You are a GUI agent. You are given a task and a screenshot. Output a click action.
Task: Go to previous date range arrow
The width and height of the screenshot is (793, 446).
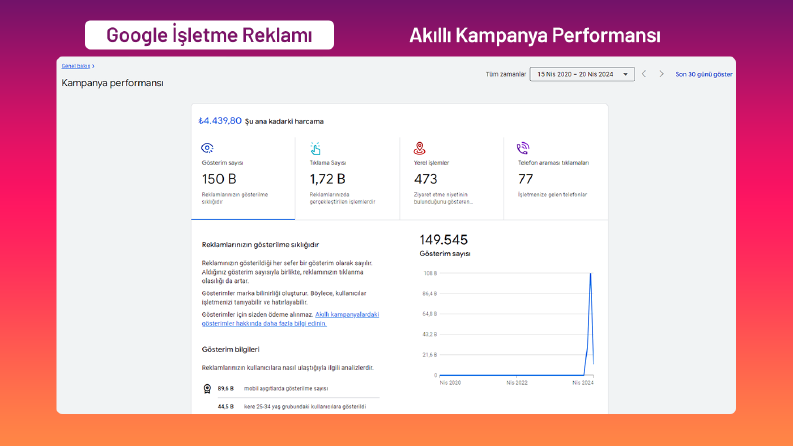click(644, 74)
